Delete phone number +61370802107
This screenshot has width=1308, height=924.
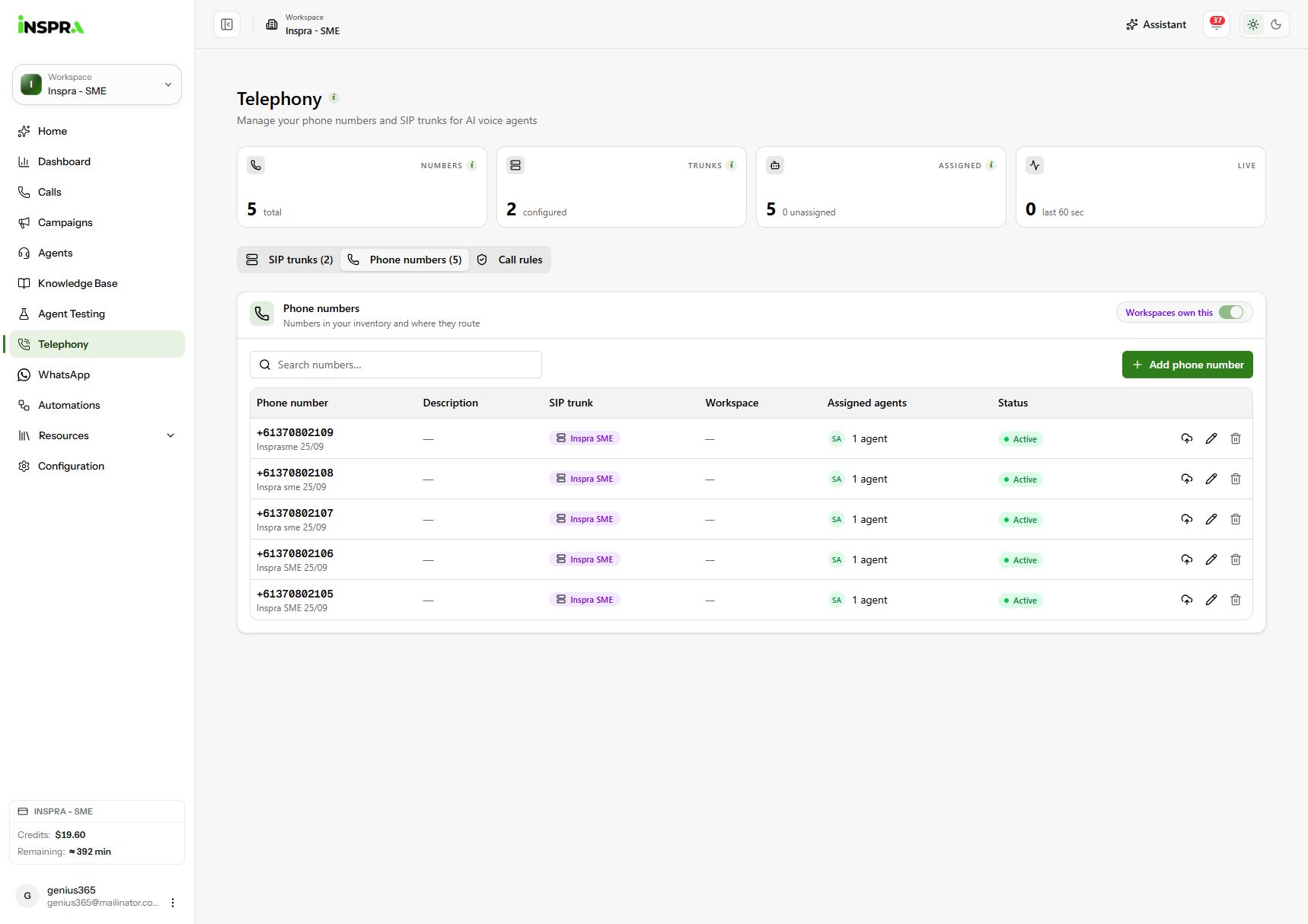pos(1236,519)
